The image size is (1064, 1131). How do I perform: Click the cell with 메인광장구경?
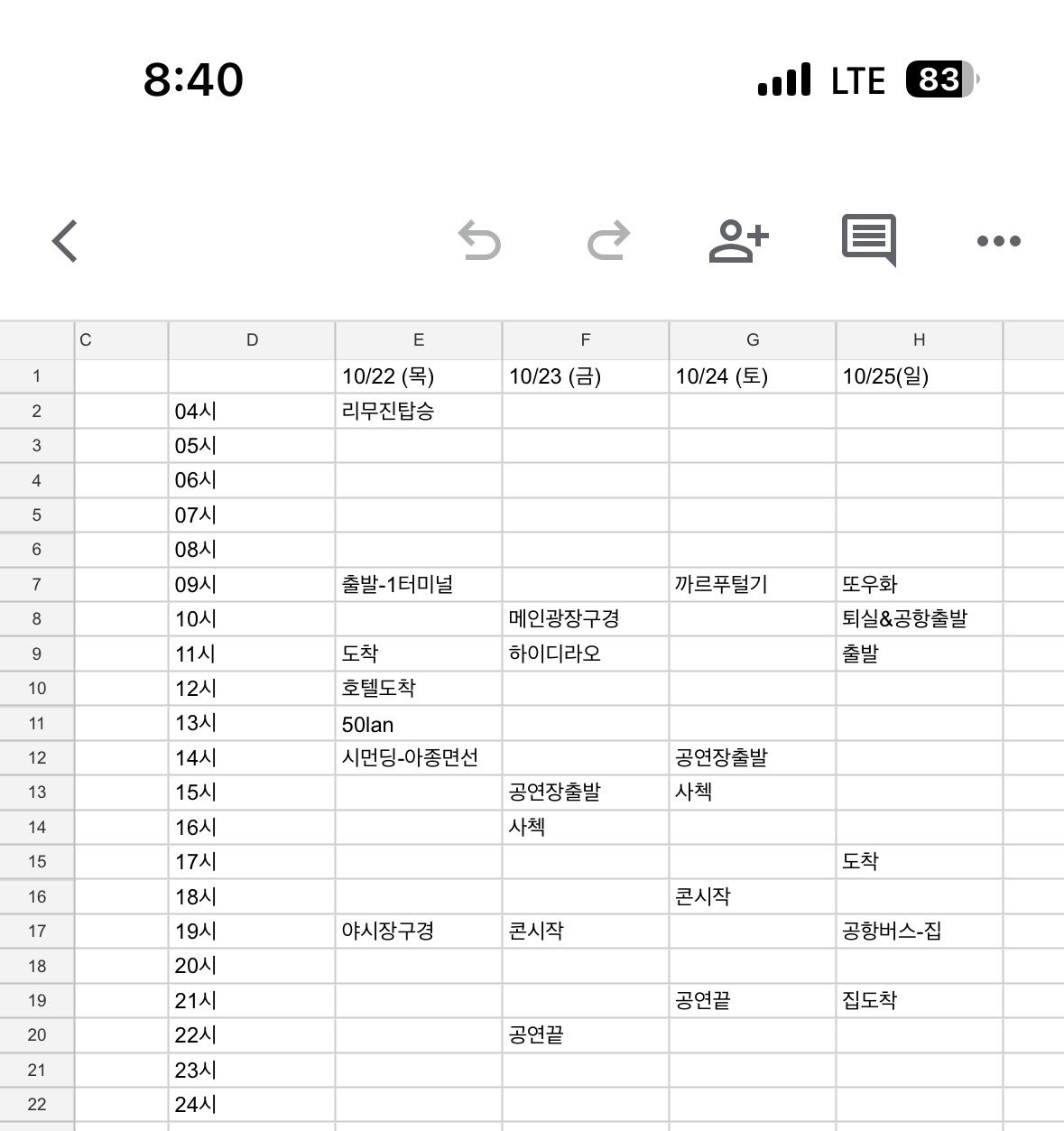coord(586,619)
